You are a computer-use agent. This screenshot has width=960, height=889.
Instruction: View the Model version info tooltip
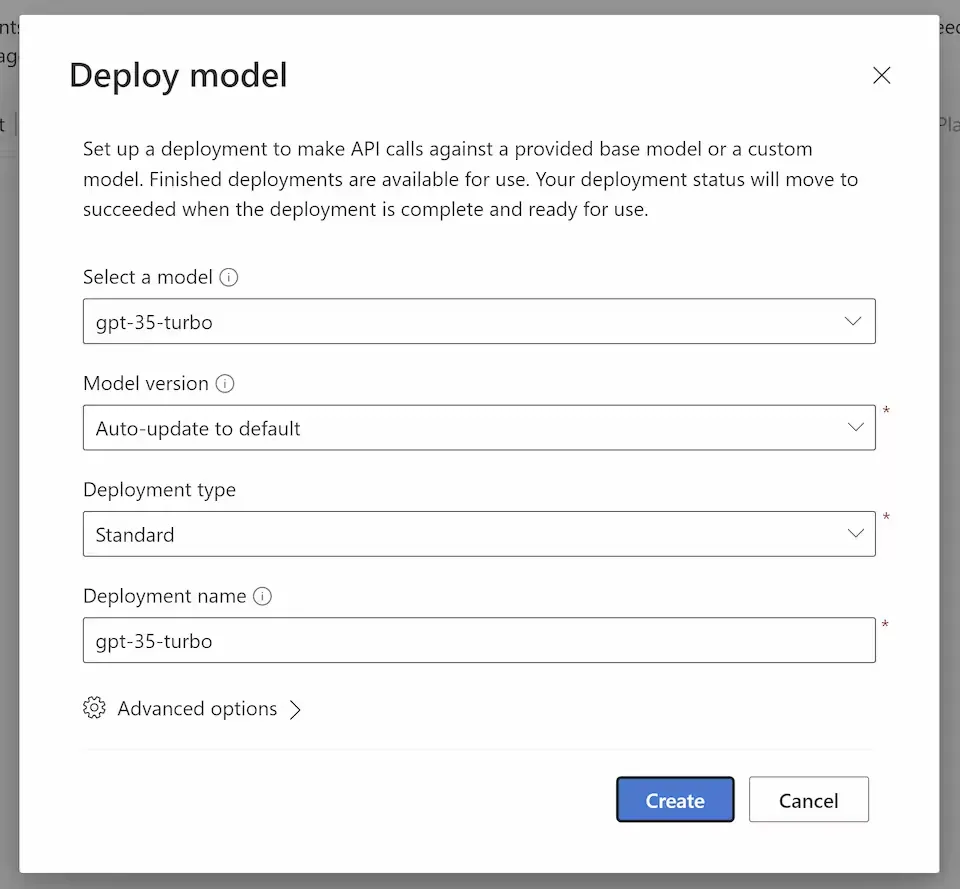pyautogui.click(x=225, y=383)
